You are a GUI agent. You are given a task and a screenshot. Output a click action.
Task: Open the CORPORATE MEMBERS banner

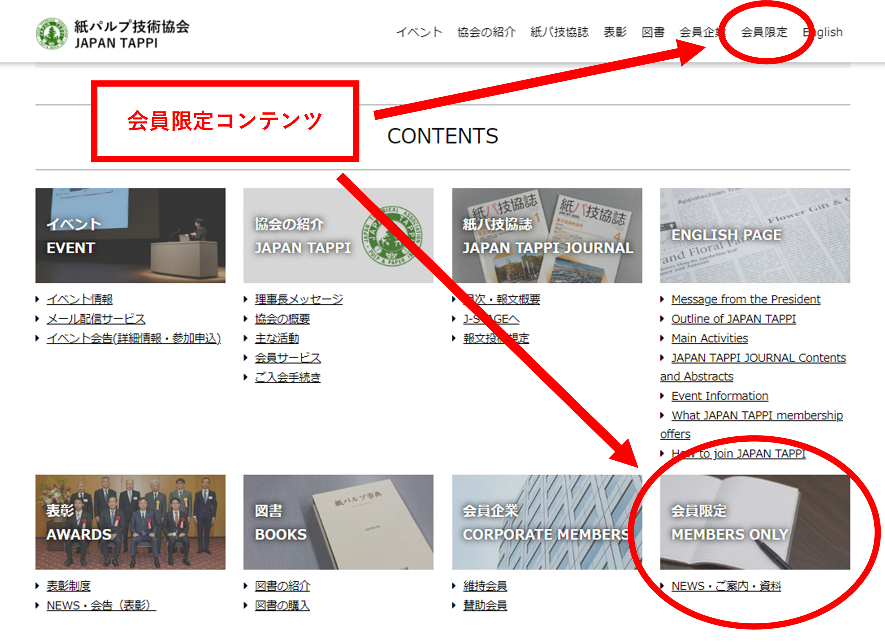coord(547,522)
